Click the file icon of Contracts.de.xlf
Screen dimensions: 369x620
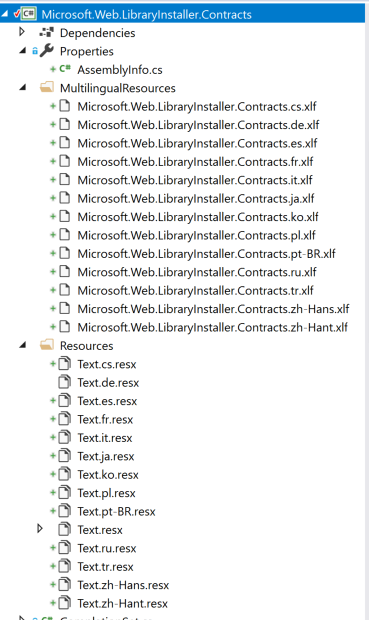coord(64,125)
